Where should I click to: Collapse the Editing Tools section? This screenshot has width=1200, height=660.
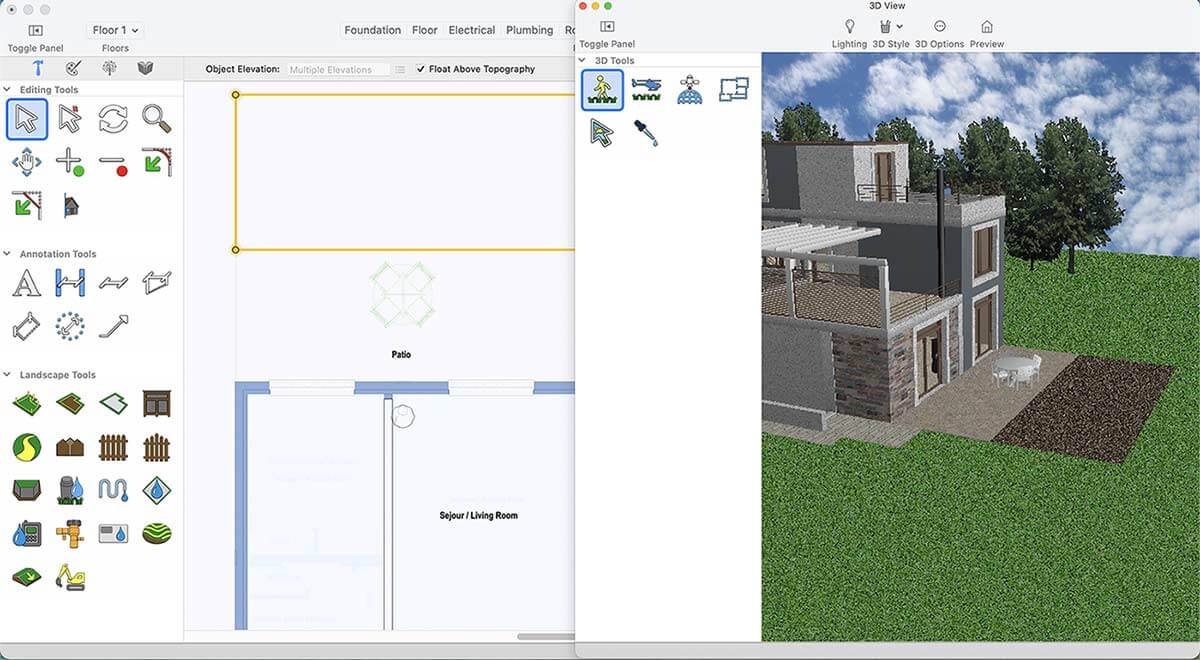tap(8, 90)
